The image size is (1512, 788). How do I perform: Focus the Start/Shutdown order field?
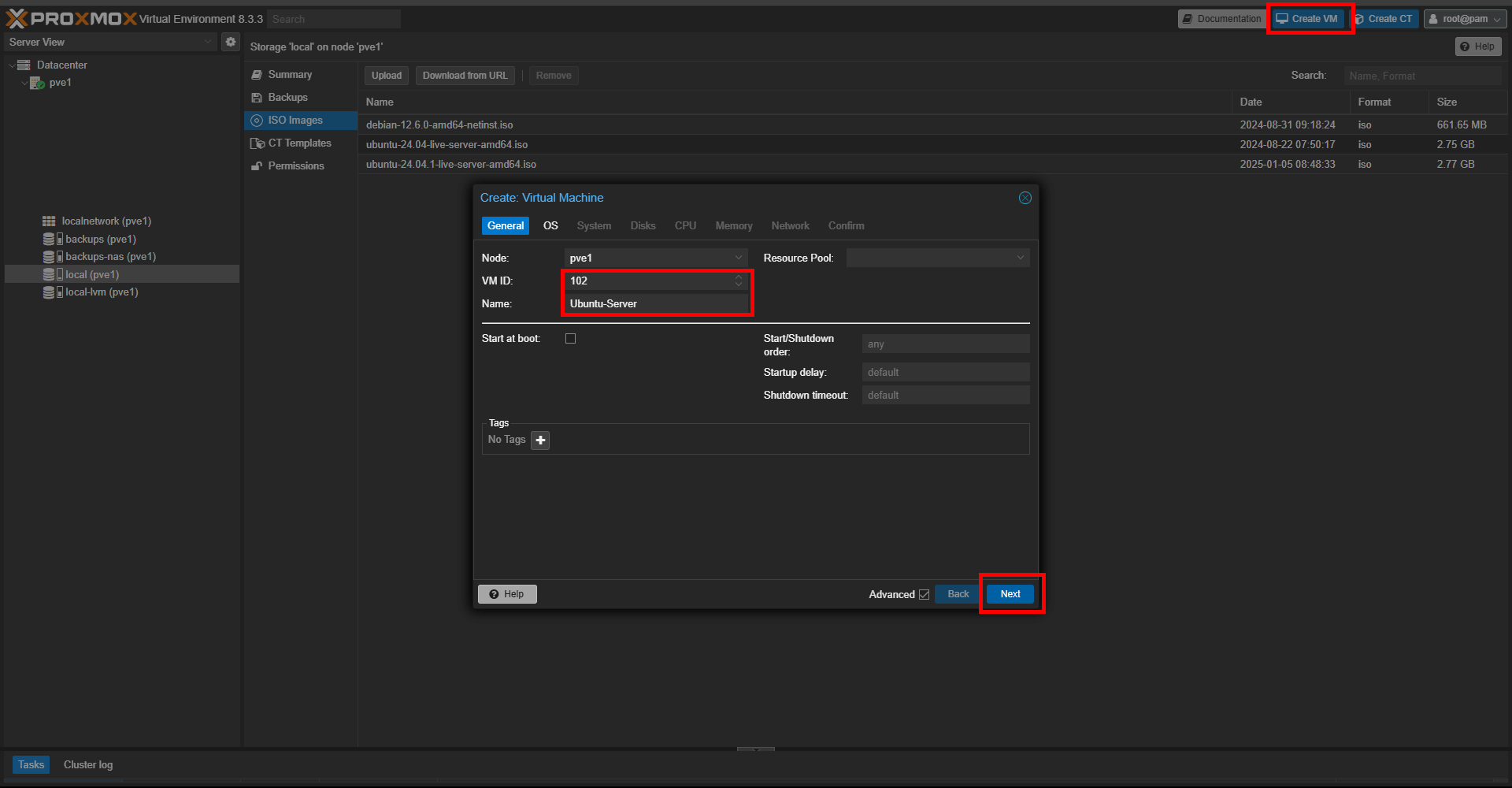946,344
